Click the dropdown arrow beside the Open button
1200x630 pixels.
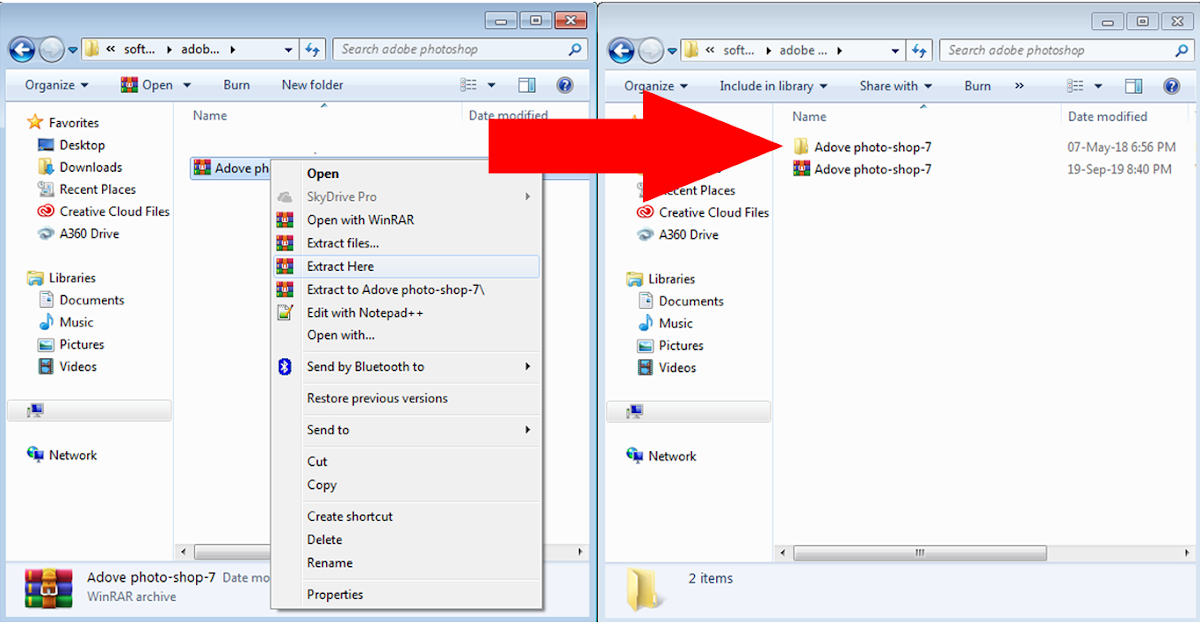coord(187,85)
